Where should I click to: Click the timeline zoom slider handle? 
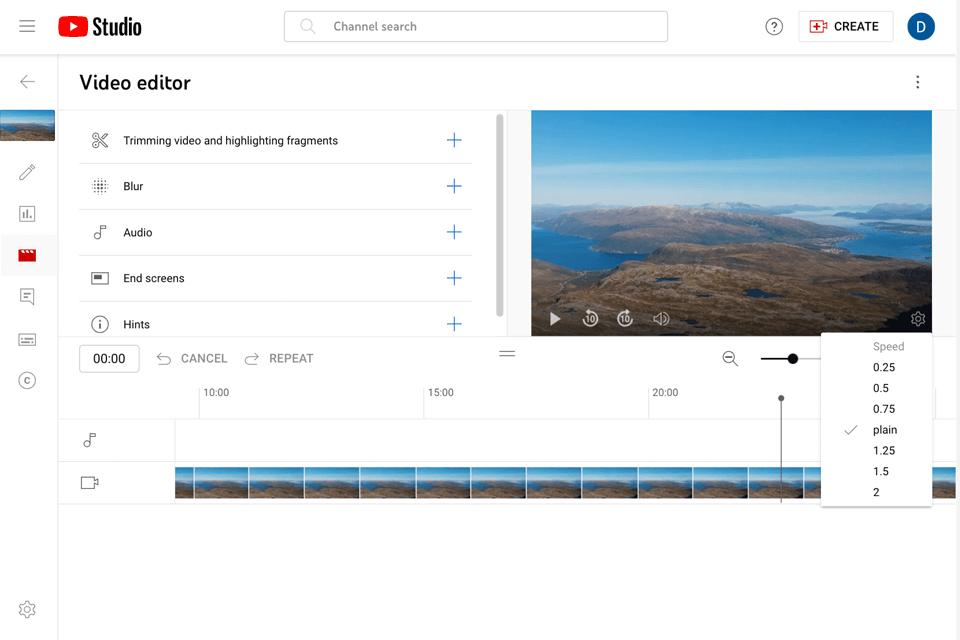tap(793, 359)
